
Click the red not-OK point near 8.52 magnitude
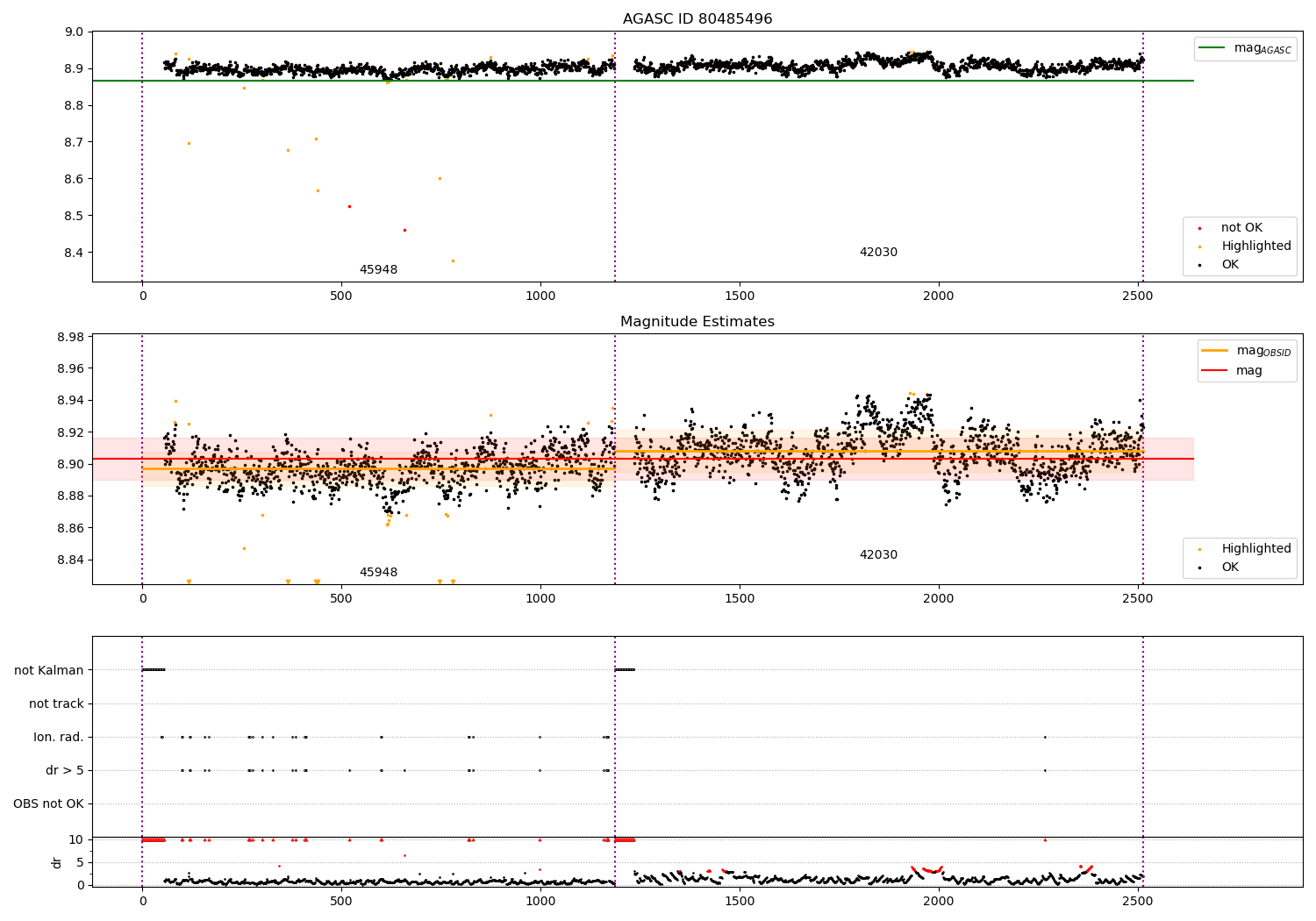[349, 206]
